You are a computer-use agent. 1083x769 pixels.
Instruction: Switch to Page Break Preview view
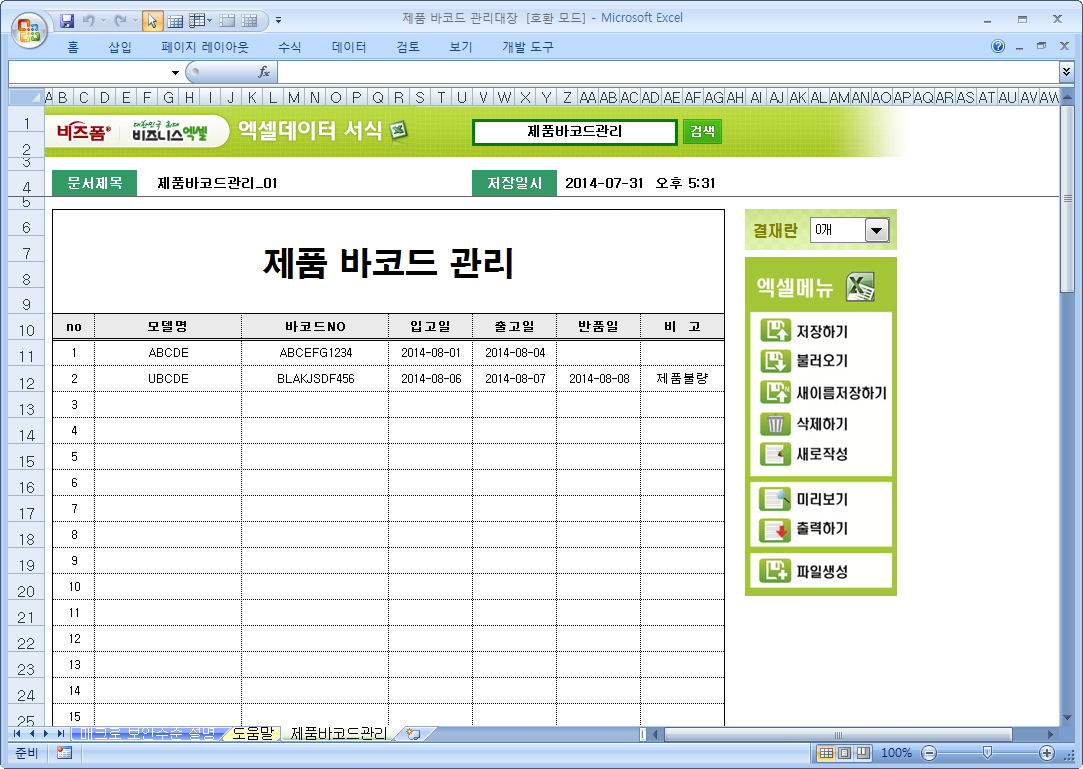click(x=862, y=753)
